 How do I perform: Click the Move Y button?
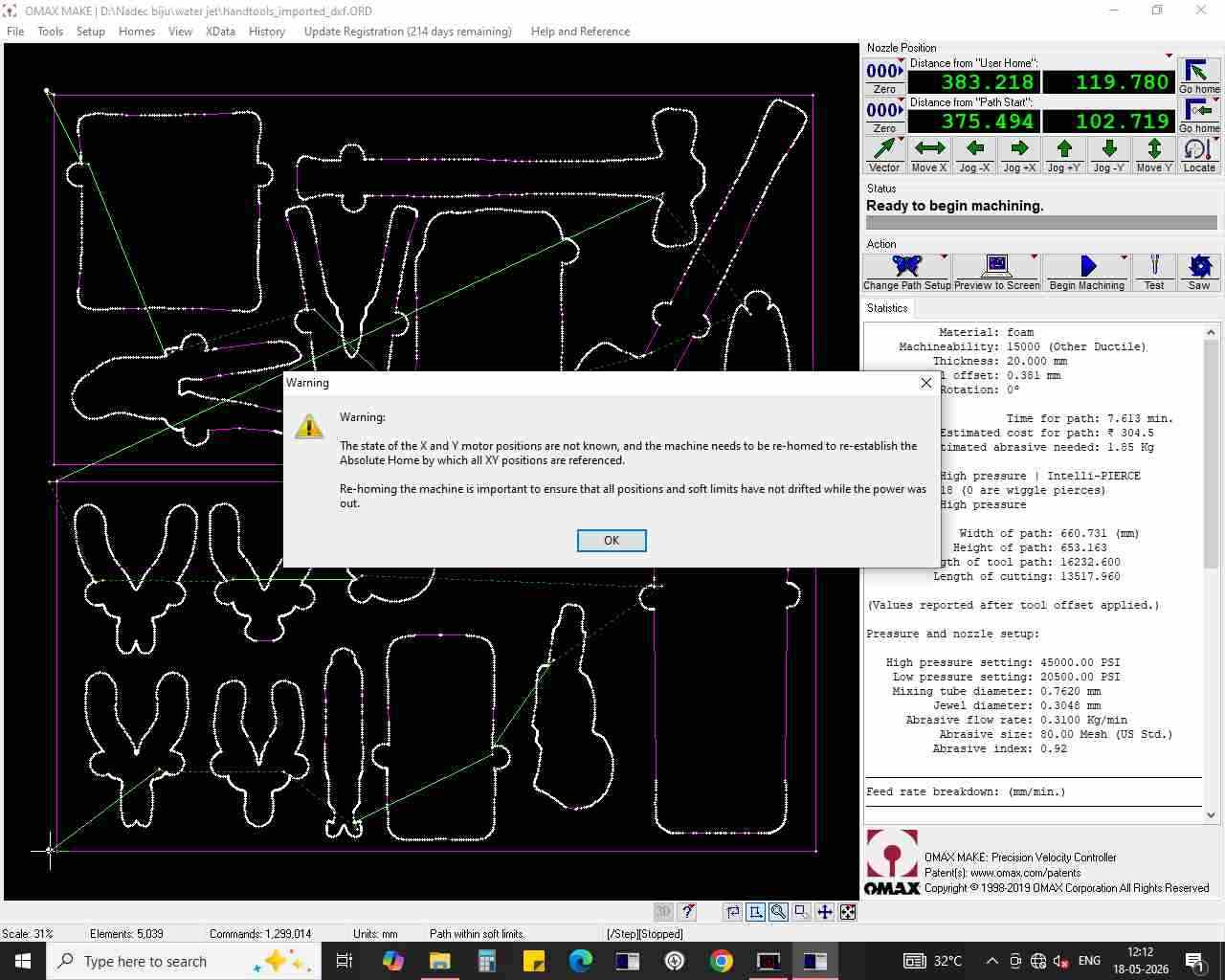tap(1153, 155)
